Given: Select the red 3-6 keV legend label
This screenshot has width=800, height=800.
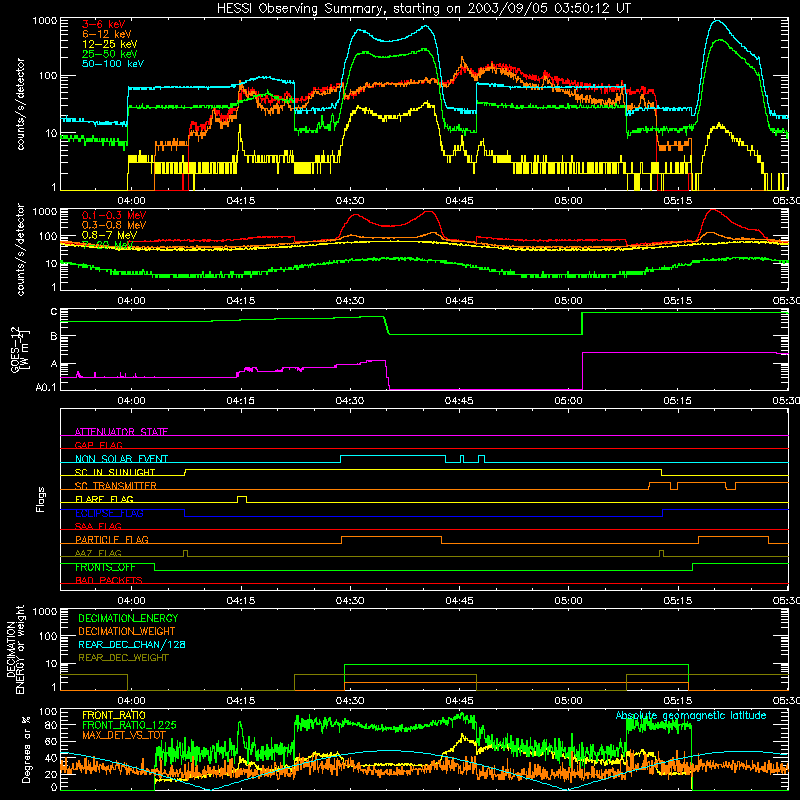Looking at the screenshot, I should click(x=104, y=24).
